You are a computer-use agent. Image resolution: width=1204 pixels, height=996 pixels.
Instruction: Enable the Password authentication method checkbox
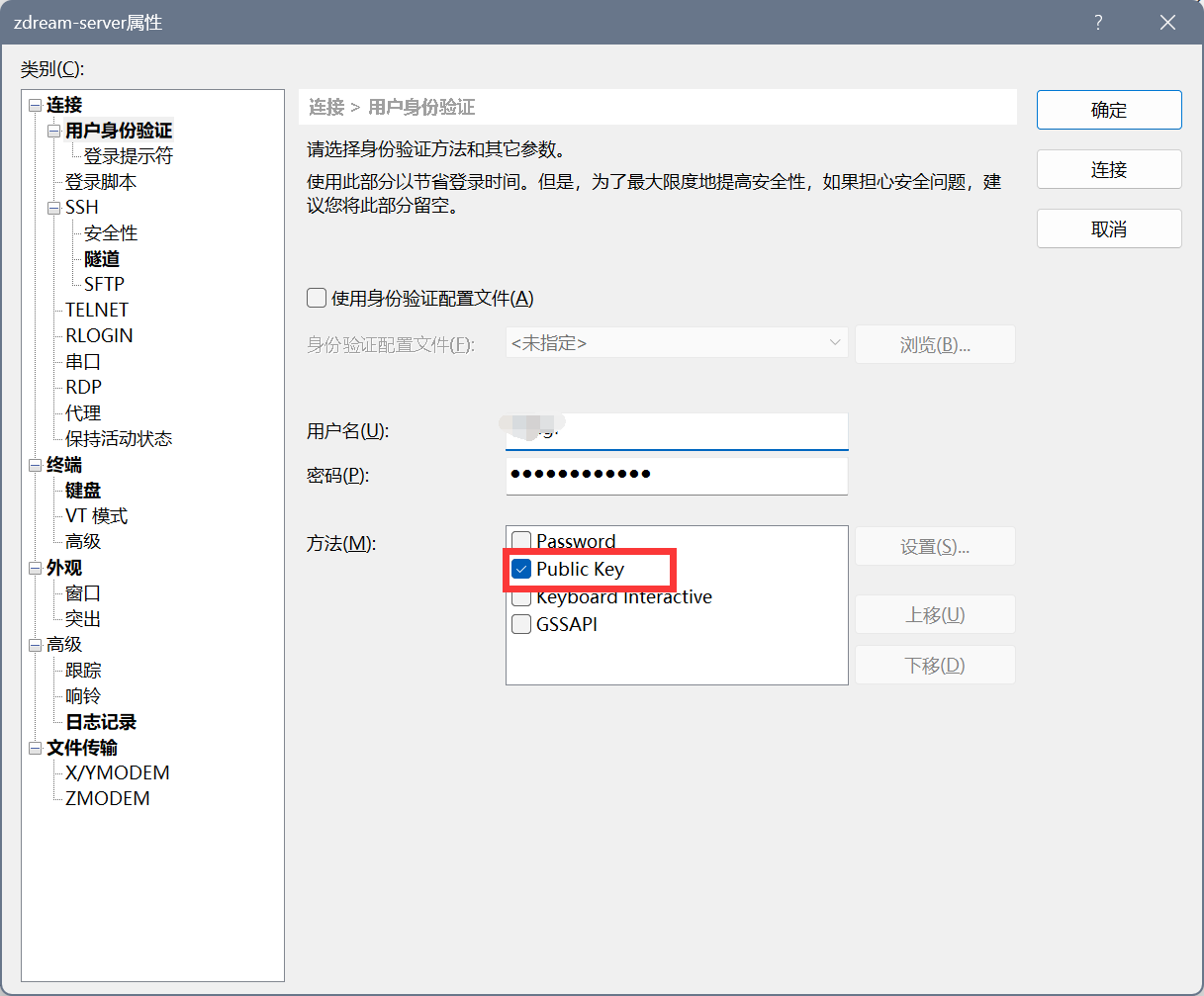(521, 542)
